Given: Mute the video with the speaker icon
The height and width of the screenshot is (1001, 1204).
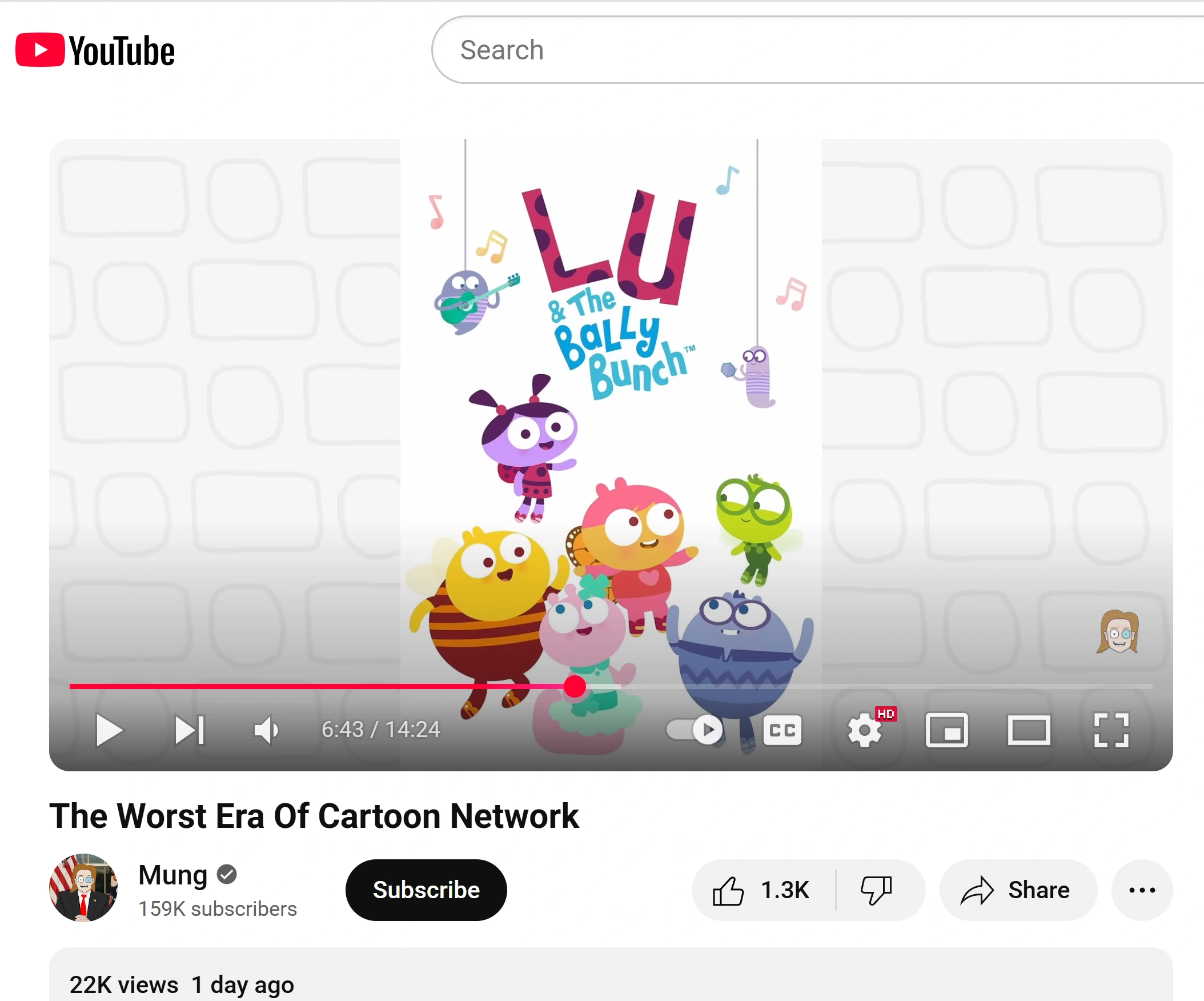Looking at the screenshot, I should [266, 730].
